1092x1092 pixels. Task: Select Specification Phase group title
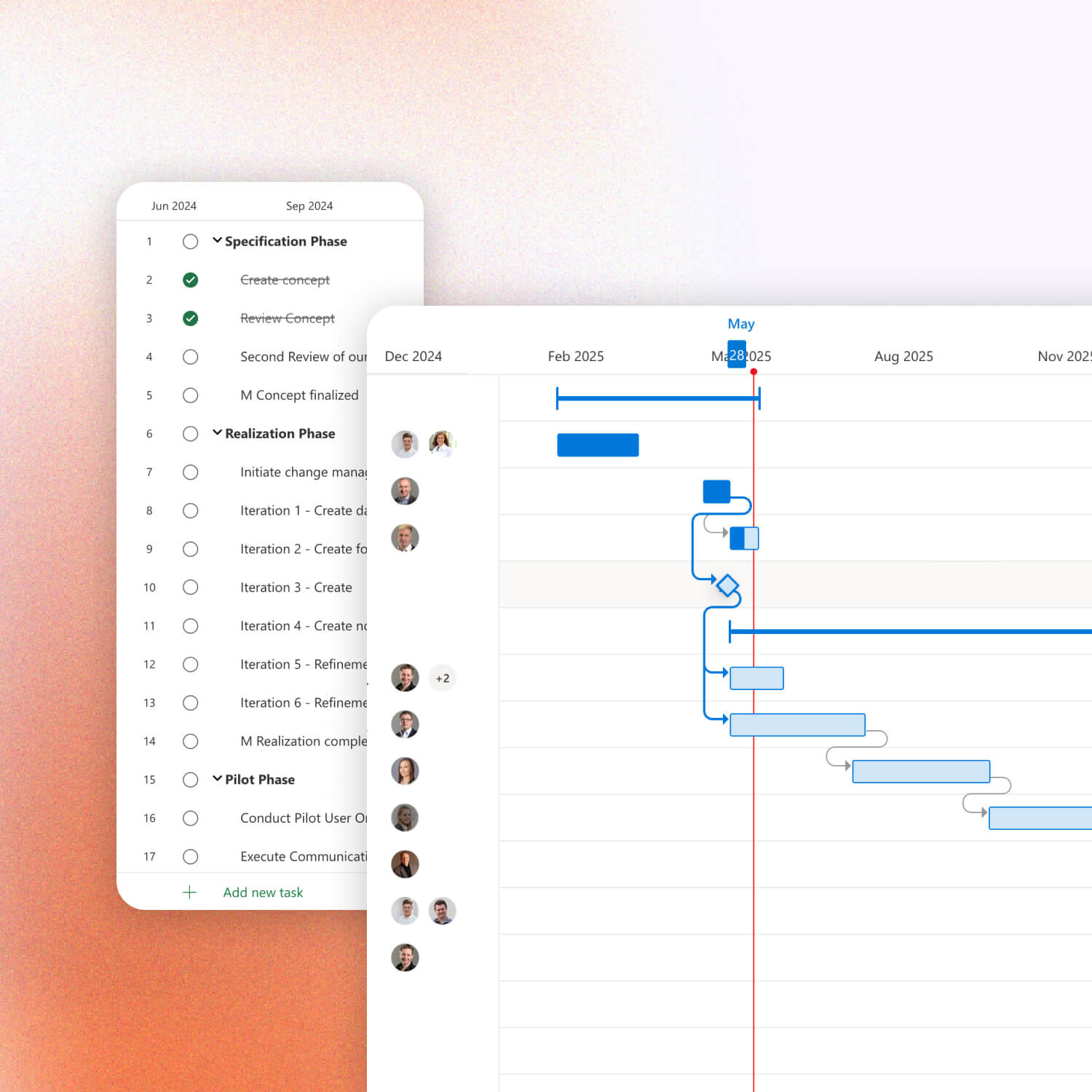point(285,242)
